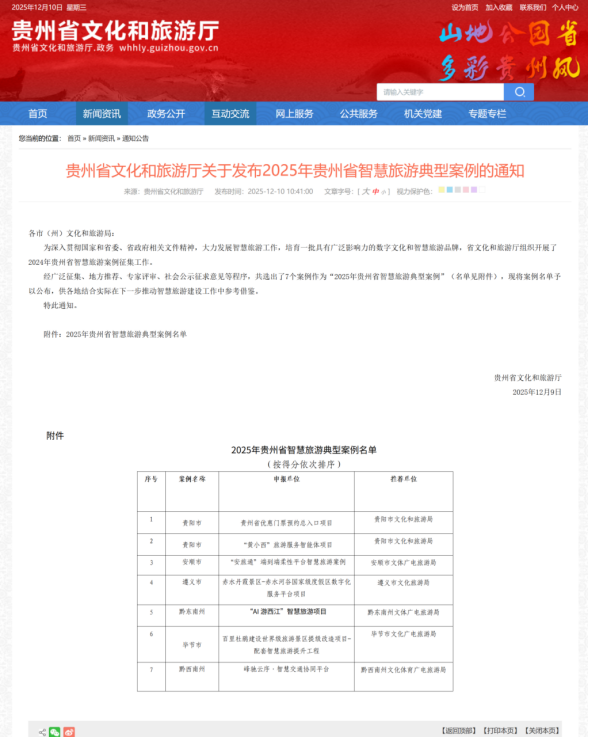Click table cell 毕节市文化广电旅游局

click(403, 634)
